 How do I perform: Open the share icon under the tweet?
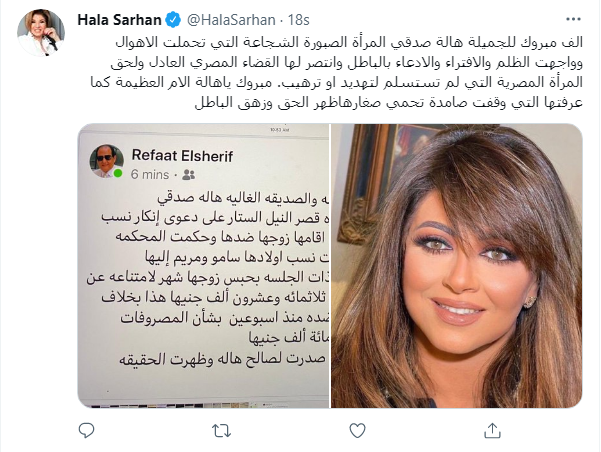click(493, 431)
